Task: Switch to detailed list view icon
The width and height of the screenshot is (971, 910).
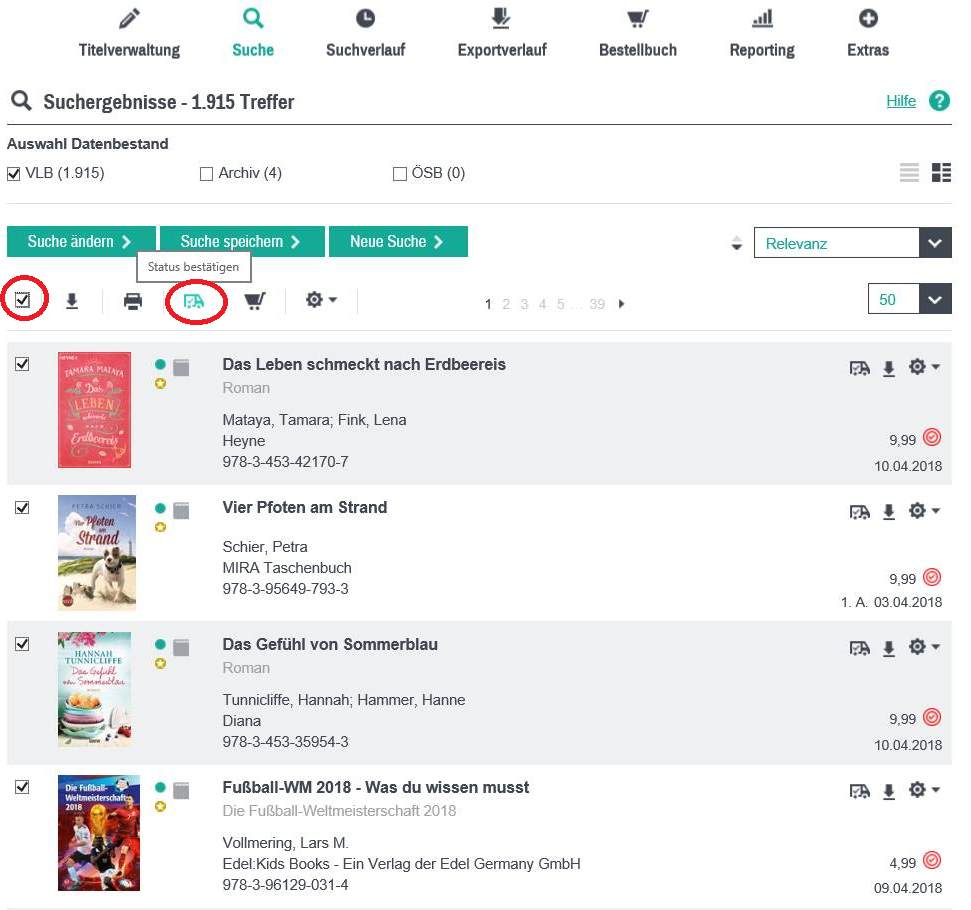Action: (x=941, y=173)
